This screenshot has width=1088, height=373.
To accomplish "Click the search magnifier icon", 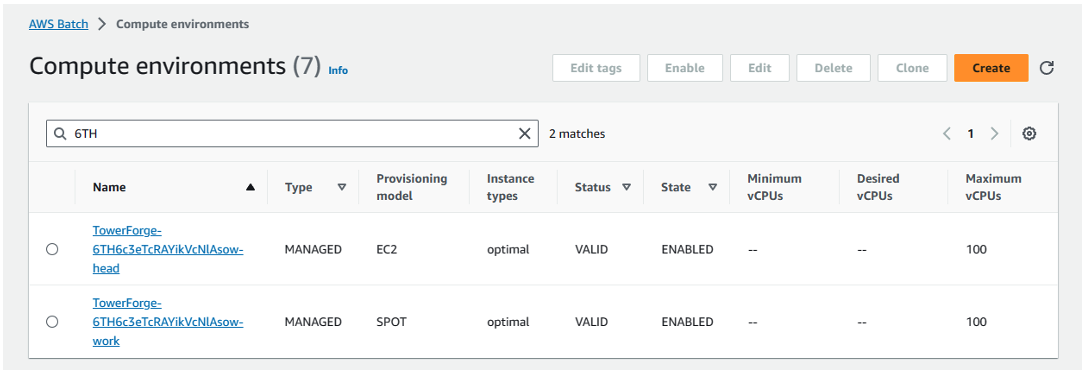I will pos(60,134).
